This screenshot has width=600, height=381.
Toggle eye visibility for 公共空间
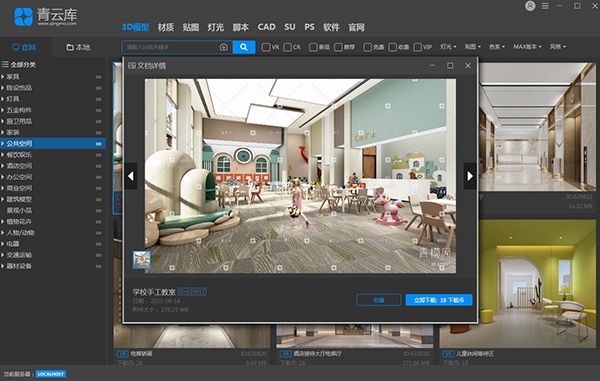98,144
